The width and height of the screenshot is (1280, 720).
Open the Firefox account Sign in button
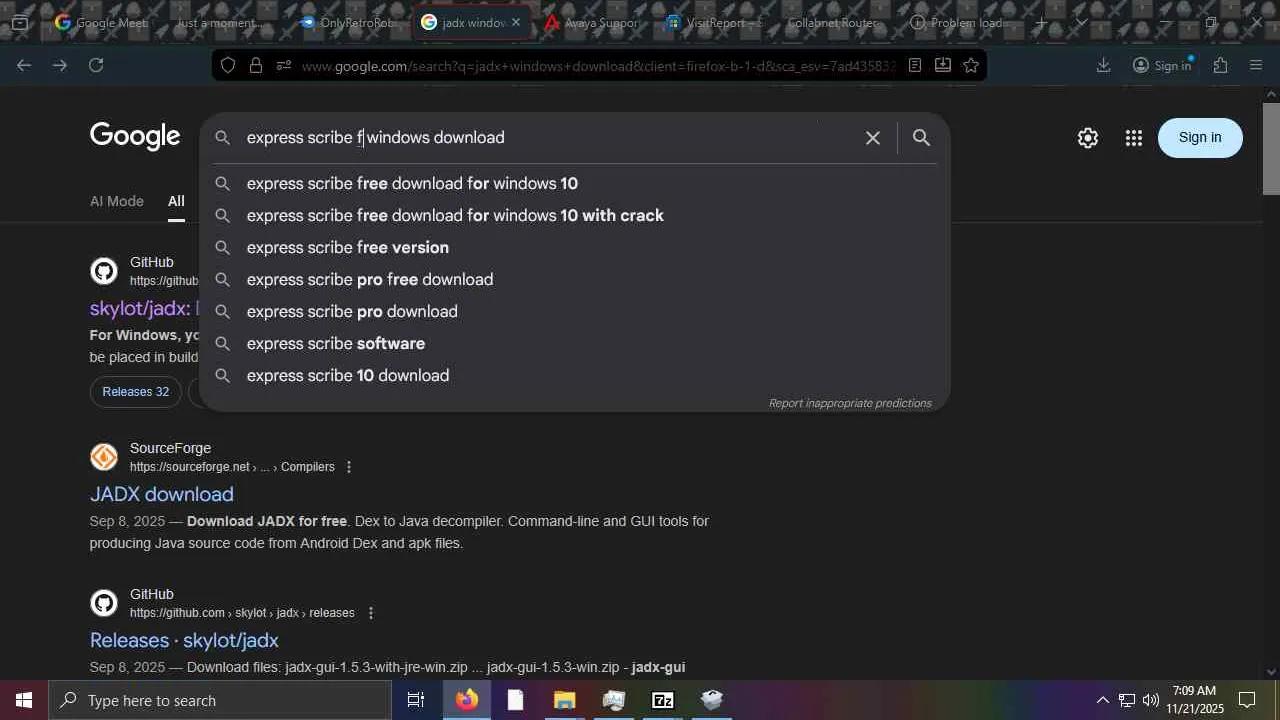1162,65
